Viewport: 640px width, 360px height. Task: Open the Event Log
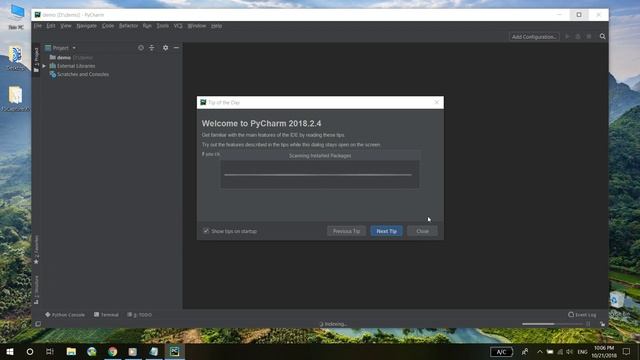pos(582,315)
